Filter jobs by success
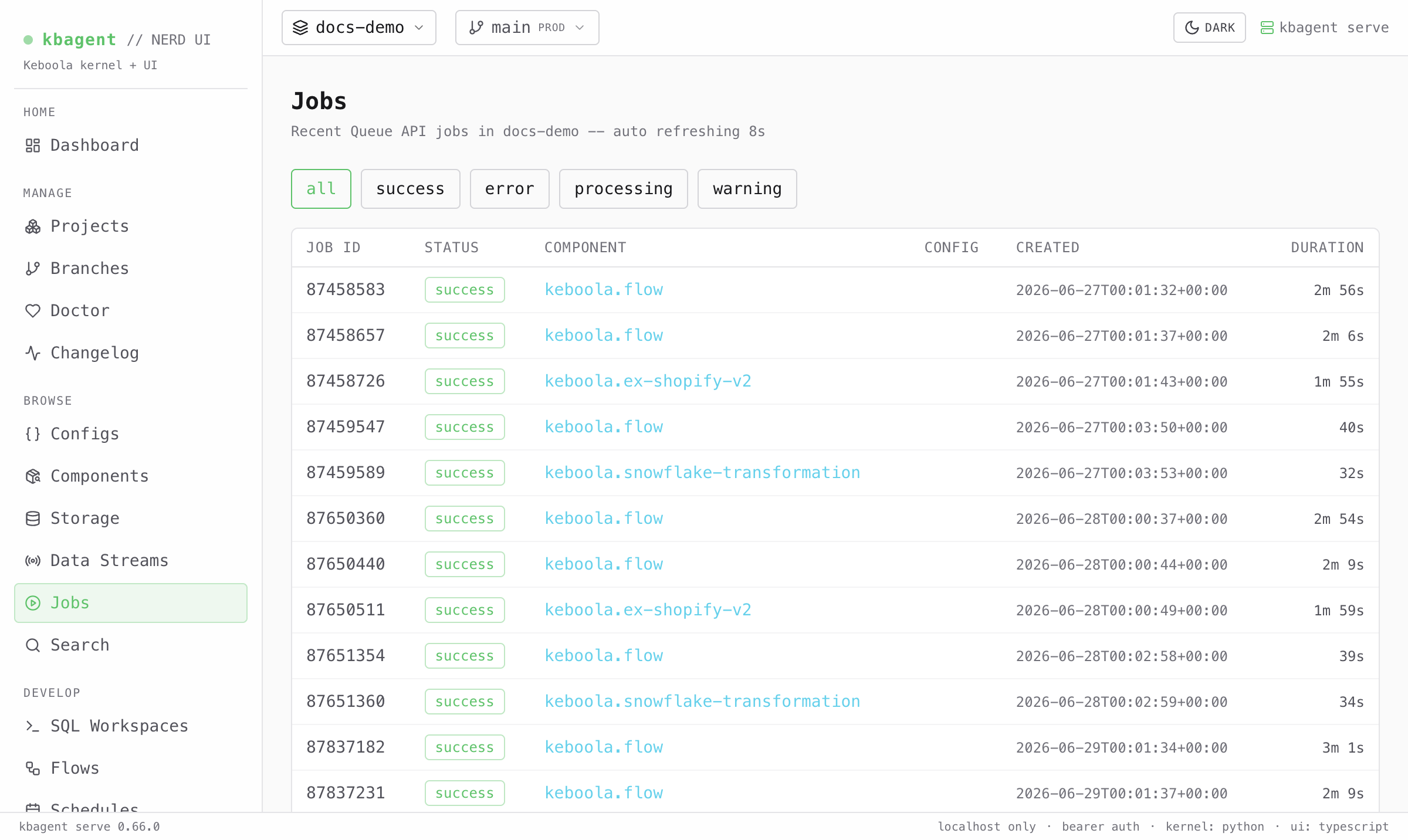This screenshot has height=840, width=1408. (410, 189)
